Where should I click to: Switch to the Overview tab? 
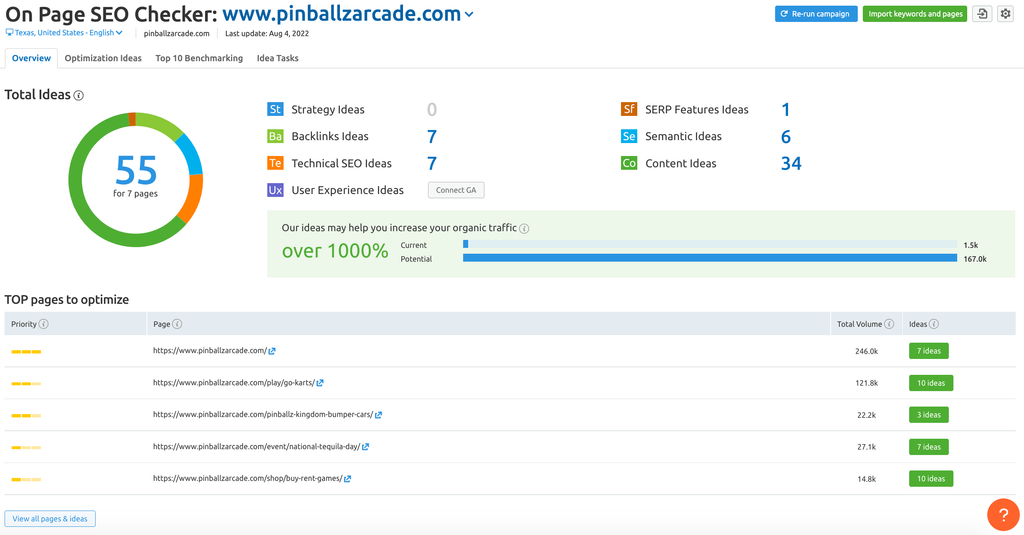pyautogui.click(x=31, y=58)
